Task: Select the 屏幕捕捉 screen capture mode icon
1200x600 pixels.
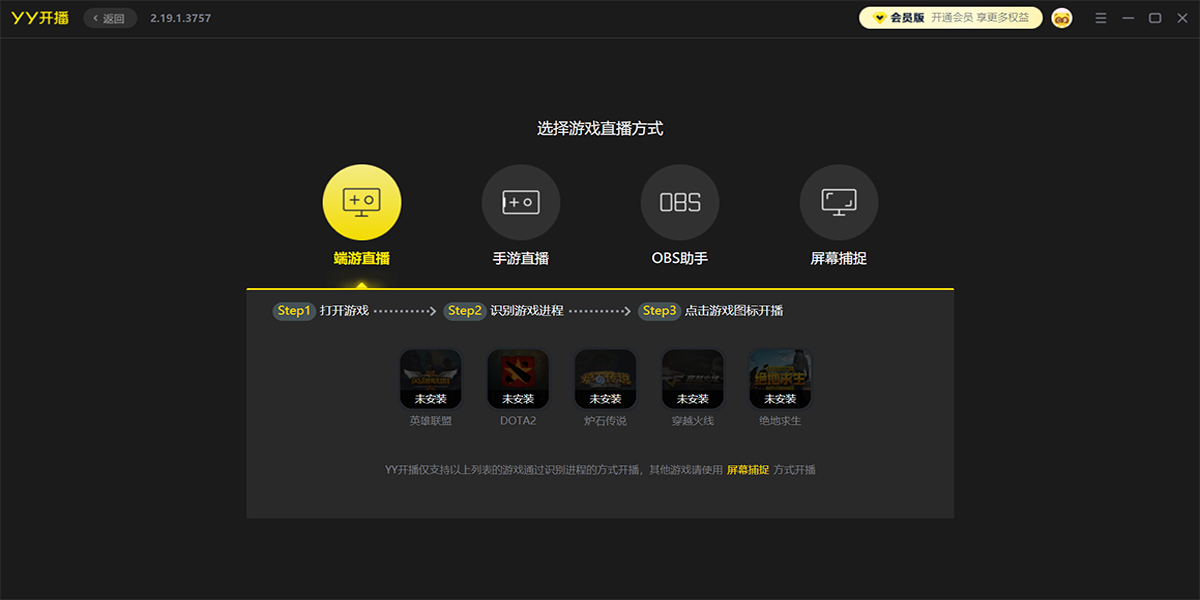Action: coord(839,201)
